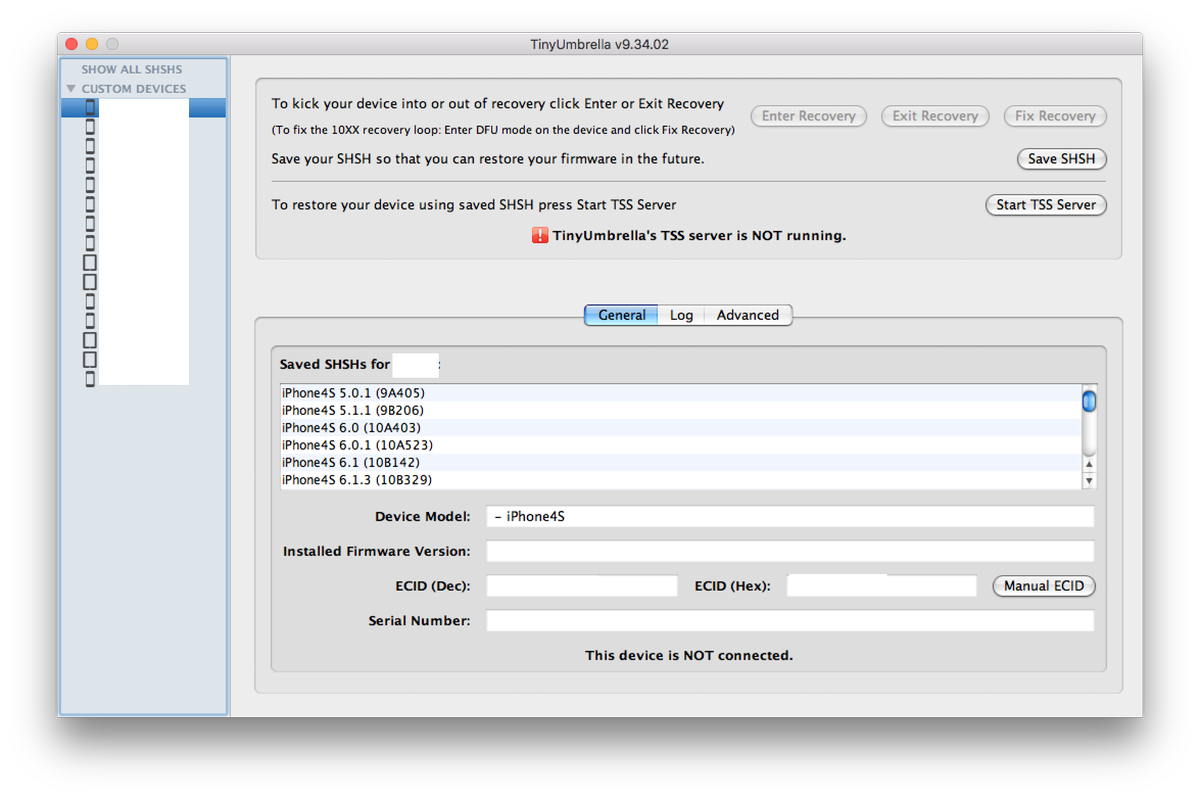Select iPhone4S 5.0.1 (9A405) entry
The width and height of the screenshot is (1200, 799).
[680, 393]
